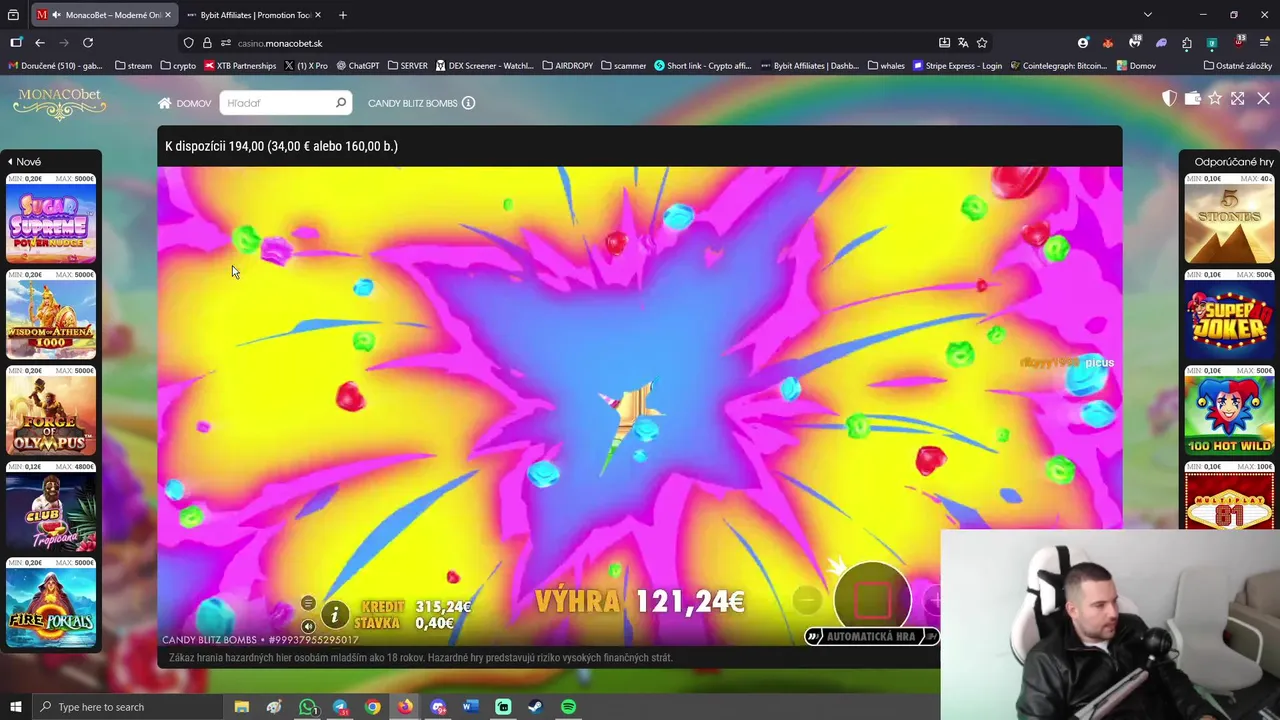
Task: Click the translate page icon
Action: click(x=963, y=43)
